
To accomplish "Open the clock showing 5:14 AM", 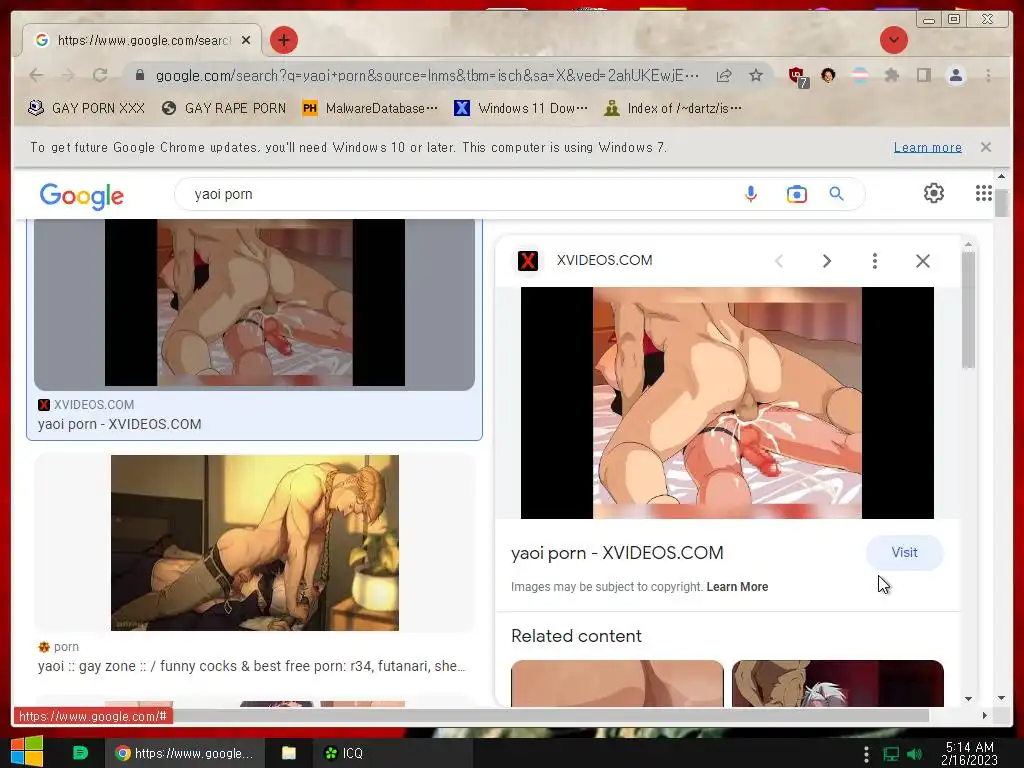I will click(970, 753).
